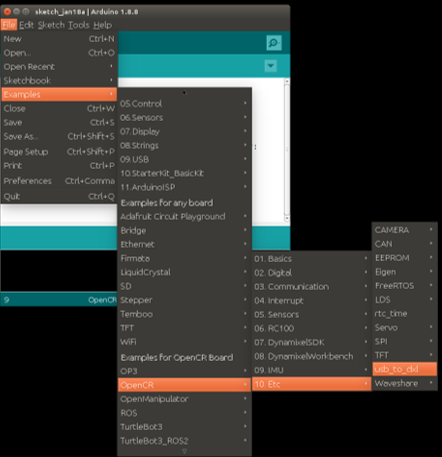Expand the 07.Display examples submenu
Viewport: 442px width, 457px height.
click(185, 132)
